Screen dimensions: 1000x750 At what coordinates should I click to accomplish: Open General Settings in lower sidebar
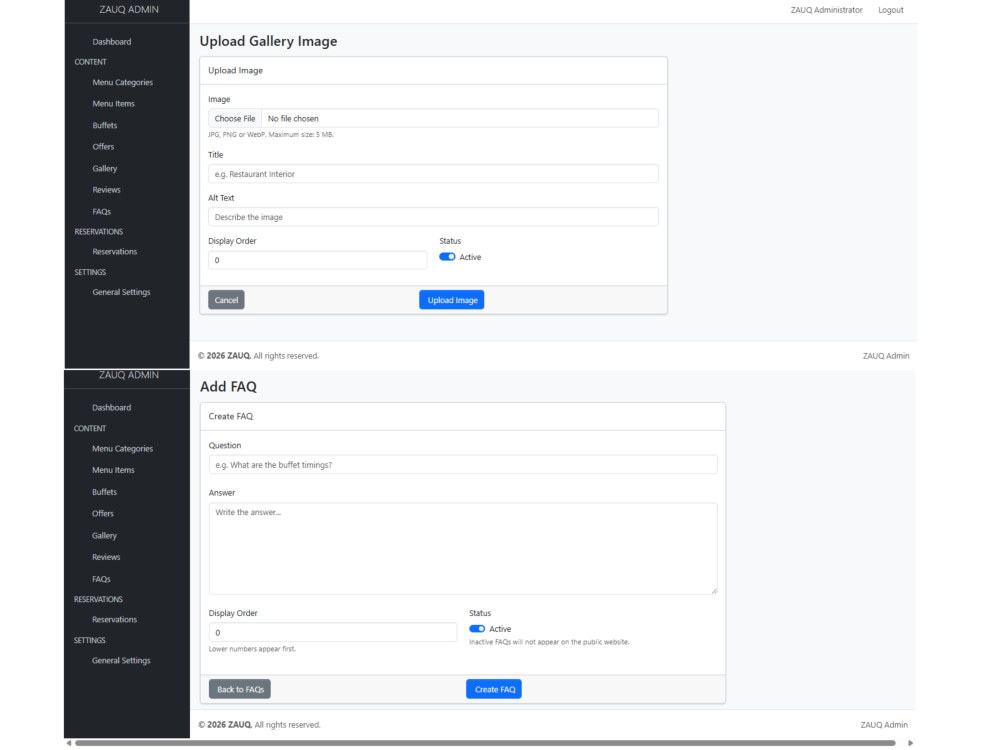[121, 661]
